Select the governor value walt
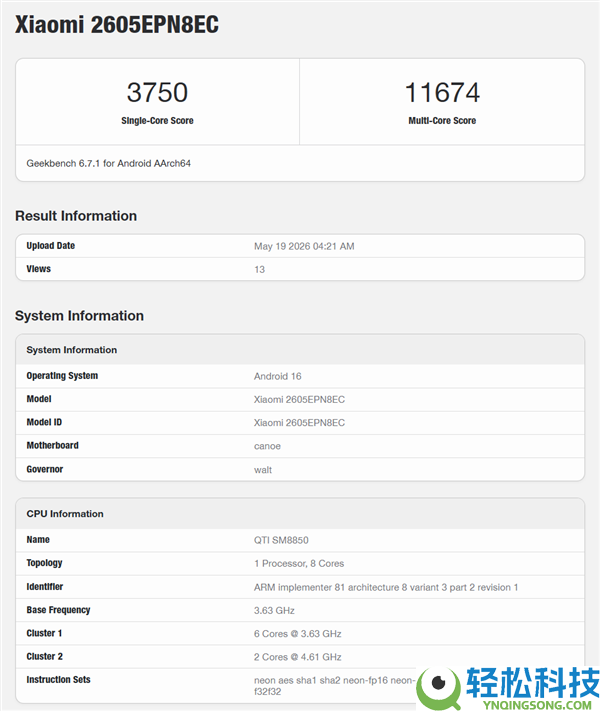Image resolution: width=600 pixels, height=711 pixels. (263, 470)
